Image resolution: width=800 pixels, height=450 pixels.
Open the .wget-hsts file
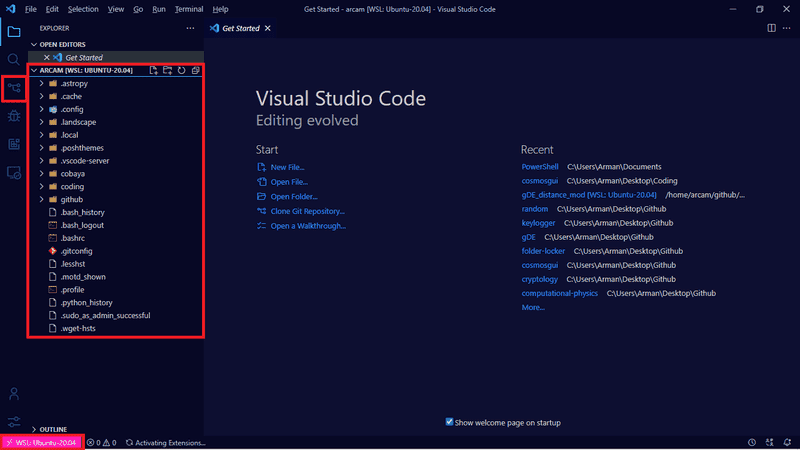click(78, 329)
